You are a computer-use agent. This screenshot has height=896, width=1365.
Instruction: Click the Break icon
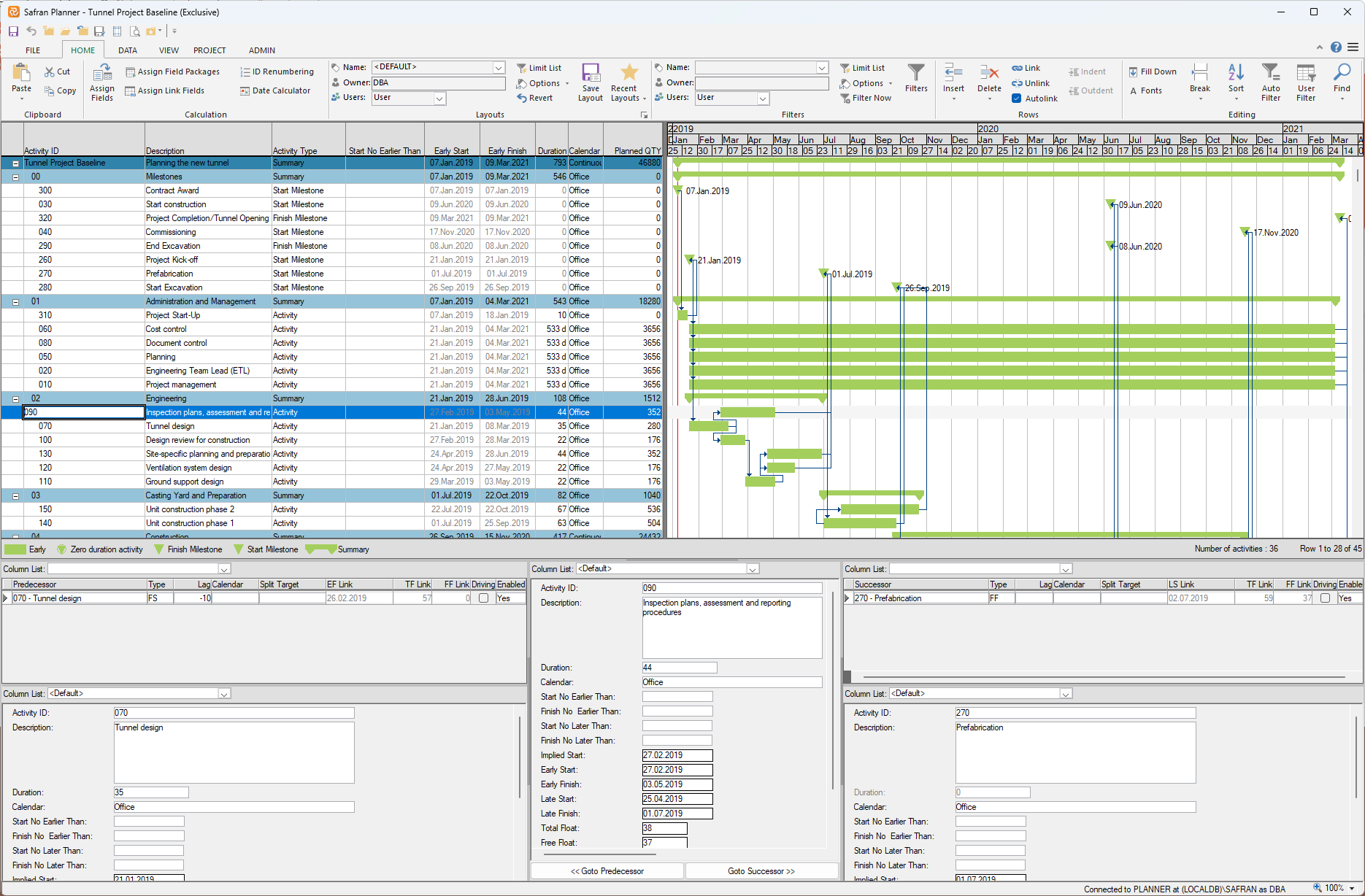click(1199, 72)
